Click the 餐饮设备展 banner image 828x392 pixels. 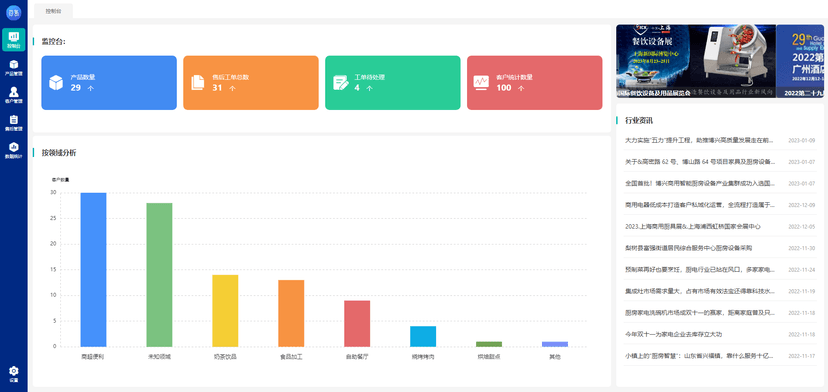tap(696, 61)
